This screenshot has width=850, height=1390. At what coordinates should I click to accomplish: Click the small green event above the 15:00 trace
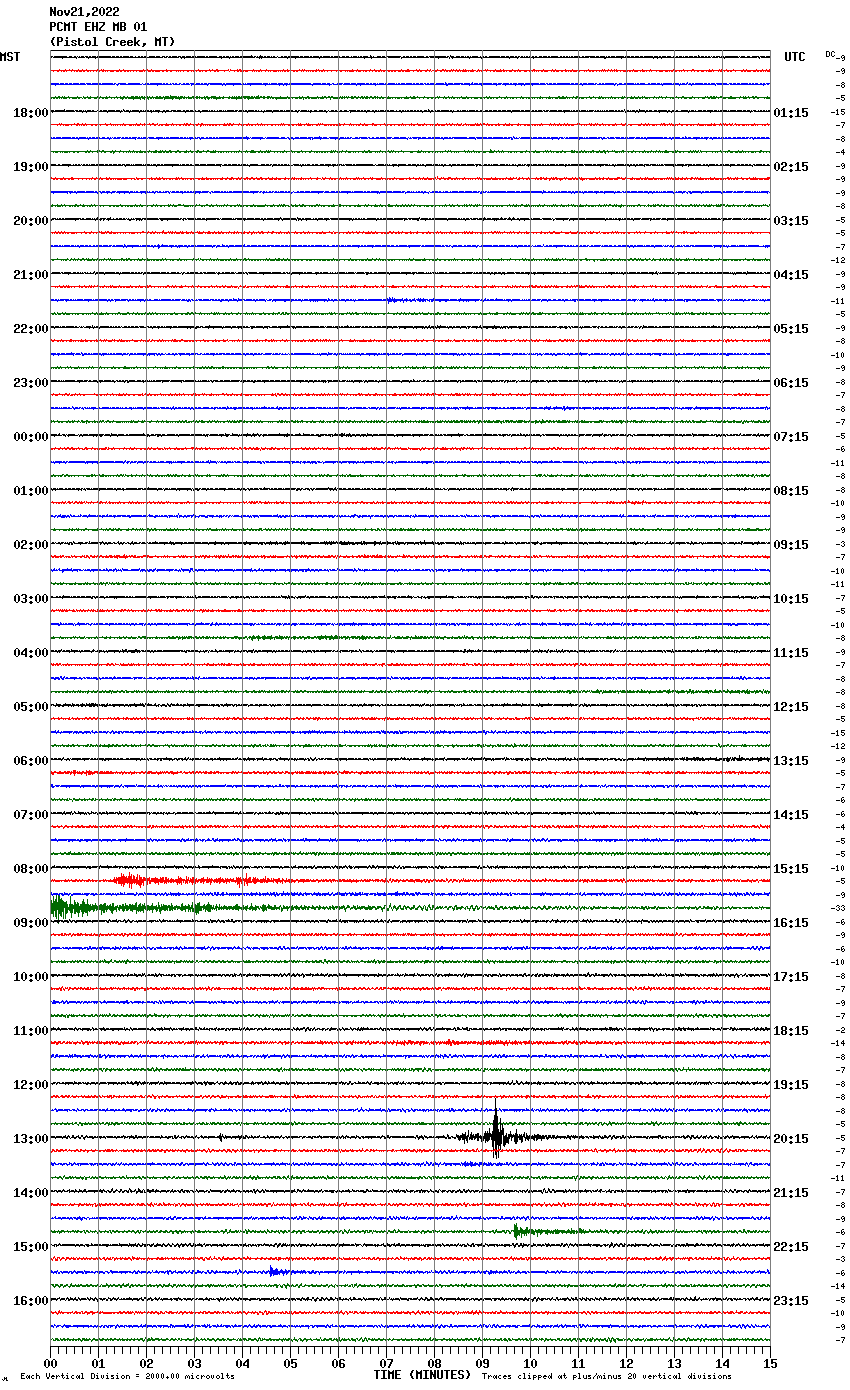(x=518, y=1231)
